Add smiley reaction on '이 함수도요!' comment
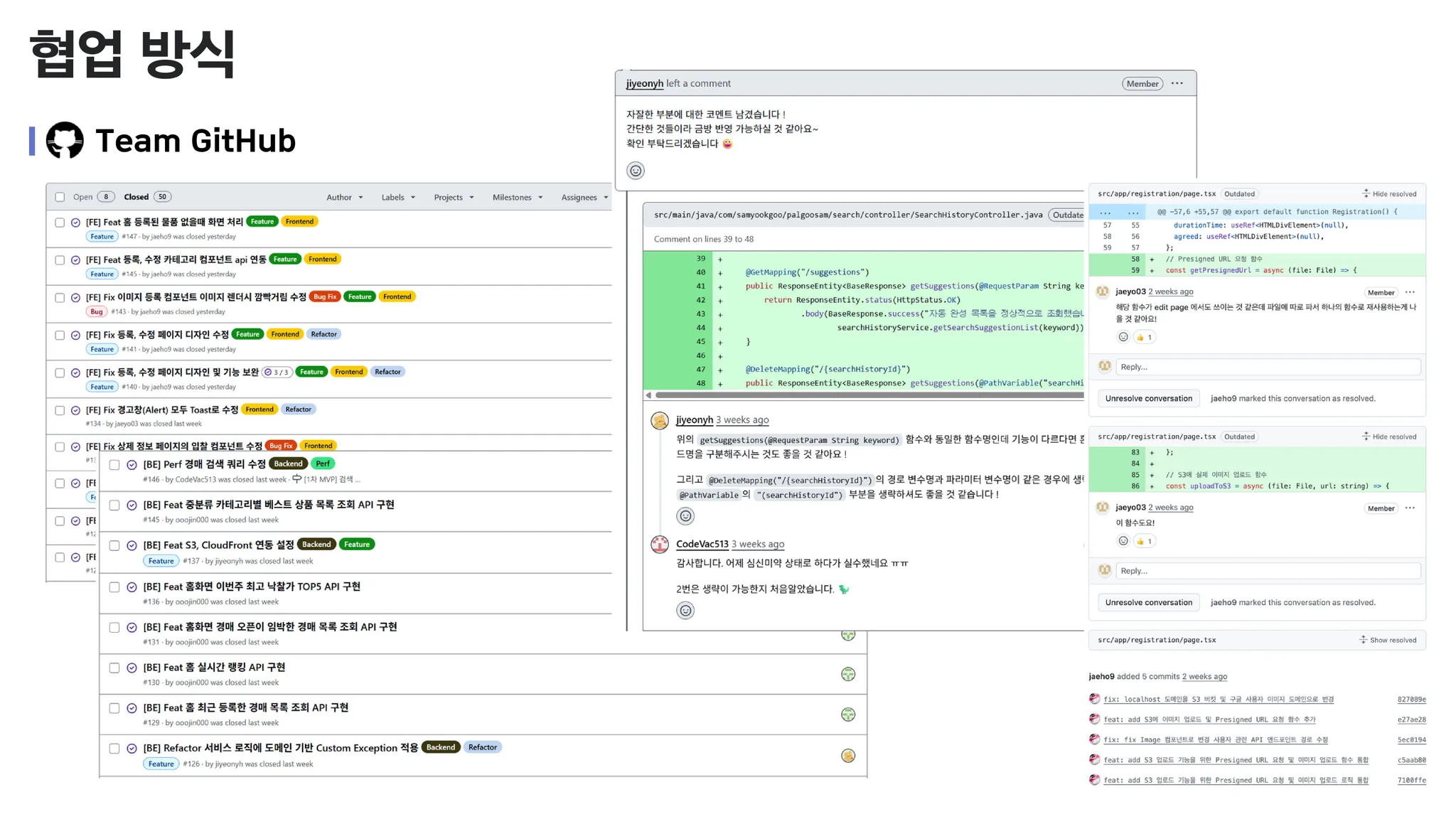1456x819 pixels. pos(1123,541)
